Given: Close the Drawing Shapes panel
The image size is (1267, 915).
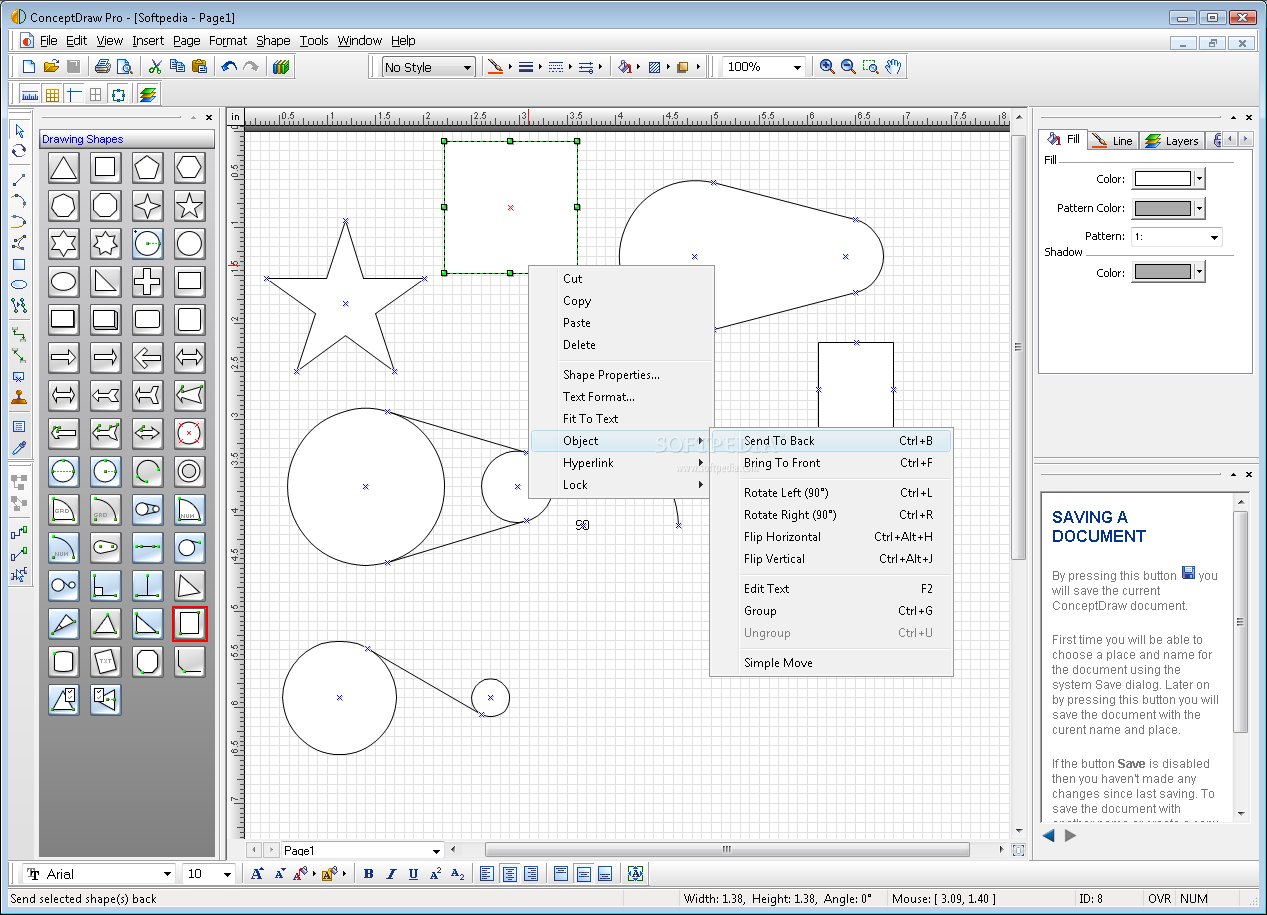Looking at the screenshot, I should [208, 117].
